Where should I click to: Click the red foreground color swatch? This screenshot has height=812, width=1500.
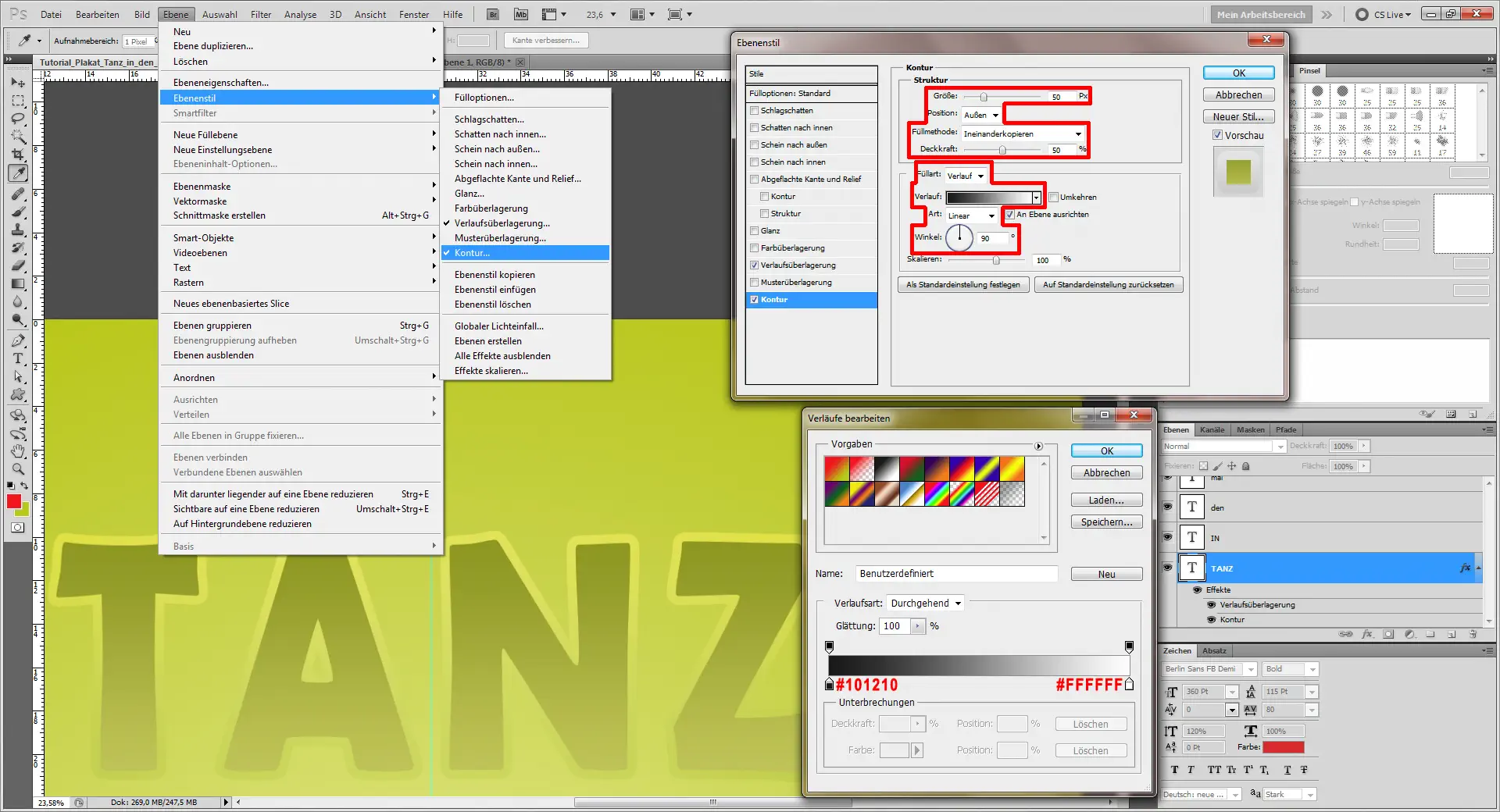tap(13, 502)
